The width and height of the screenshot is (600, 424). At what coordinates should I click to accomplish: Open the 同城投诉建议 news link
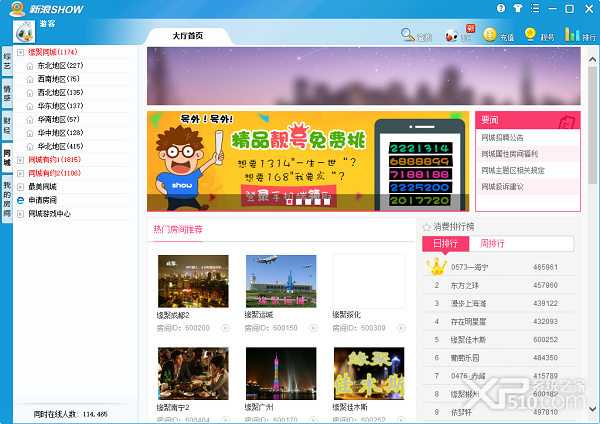[x=502, y=187]
